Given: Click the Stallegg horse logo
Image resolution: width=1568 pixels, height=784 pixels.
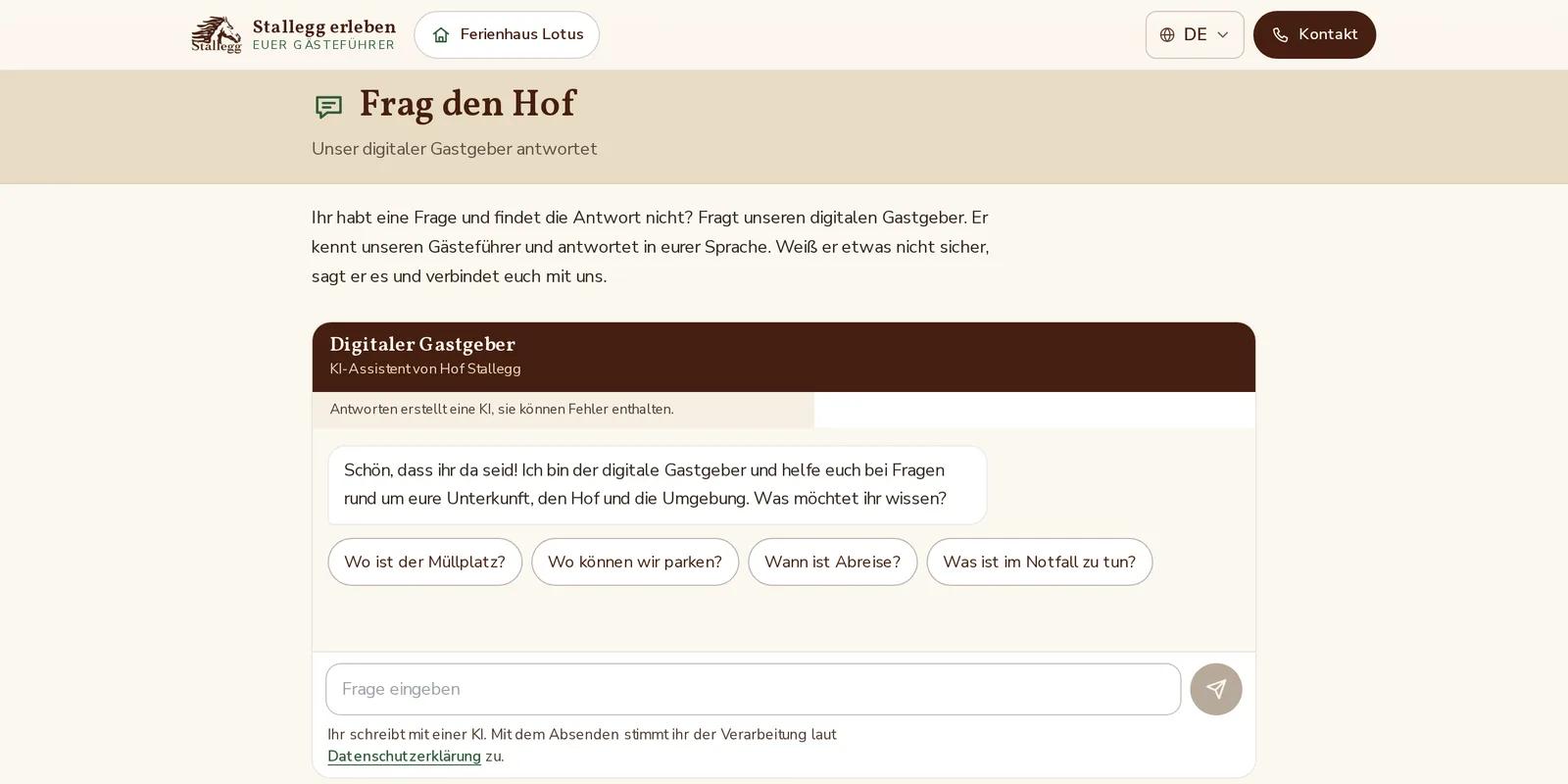Looking at the screenshot, I should [x=217, y=34].
